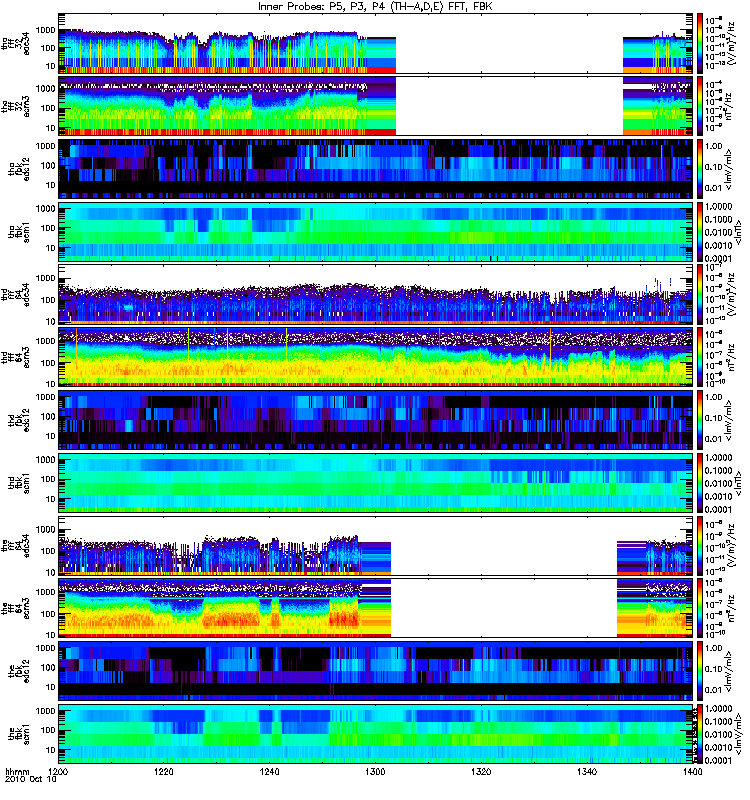Click the color bar beside tha fbk scm1 panel

pos(700,232)
